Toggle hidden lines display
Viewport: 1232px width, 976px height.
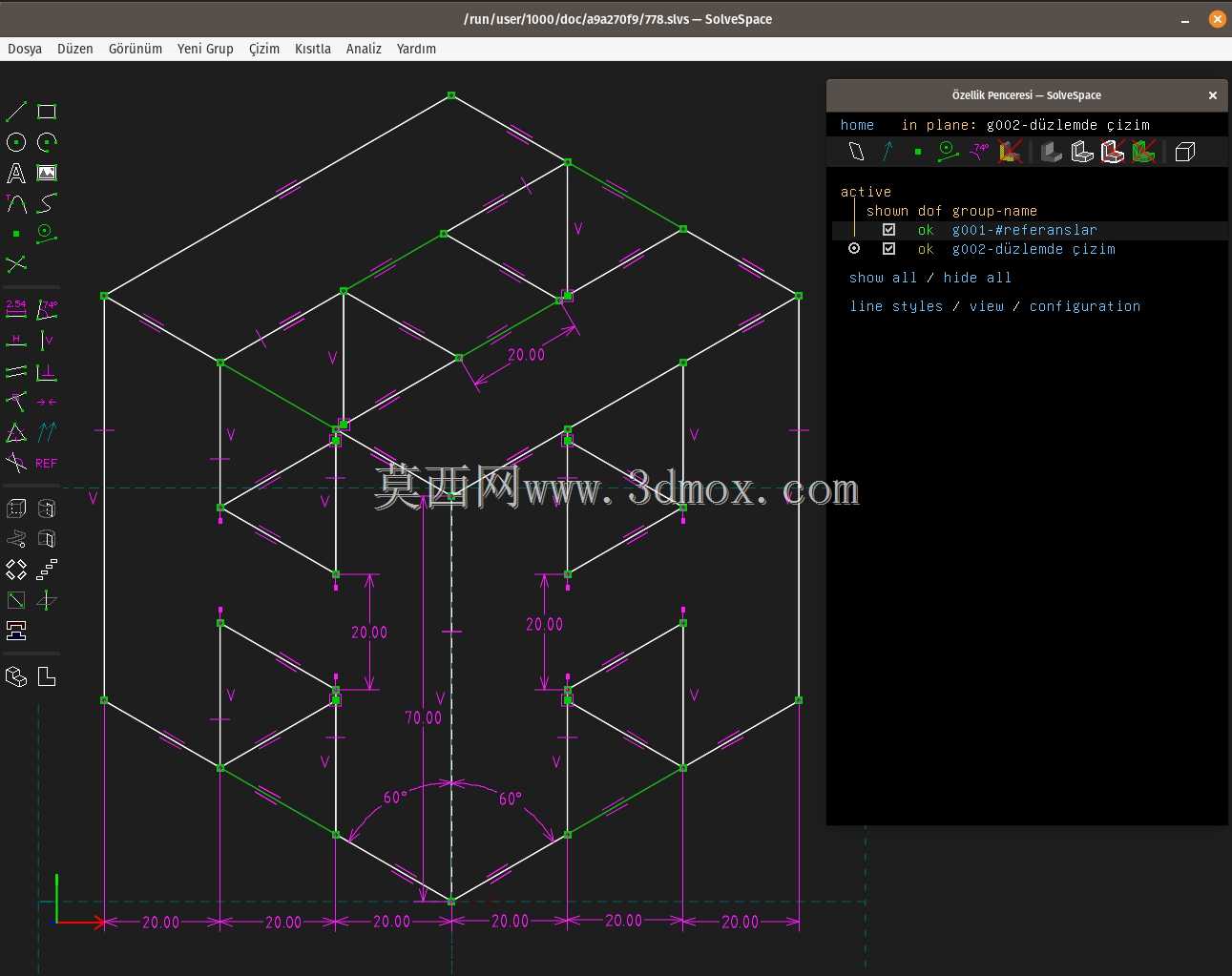coord(1185,151)
